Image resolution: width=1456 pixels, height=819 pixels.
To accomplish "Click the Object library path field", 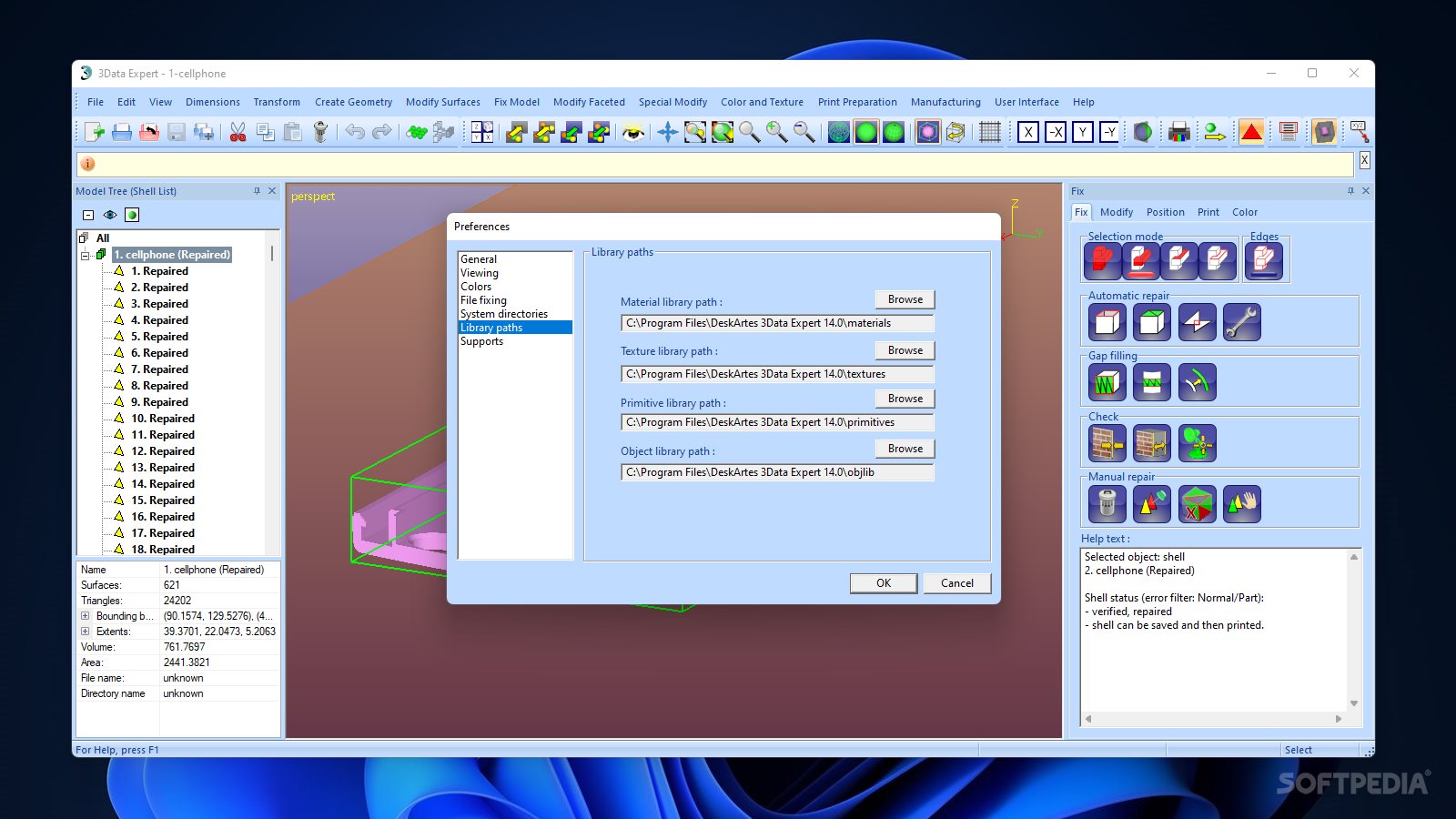I will click(777, 472).
